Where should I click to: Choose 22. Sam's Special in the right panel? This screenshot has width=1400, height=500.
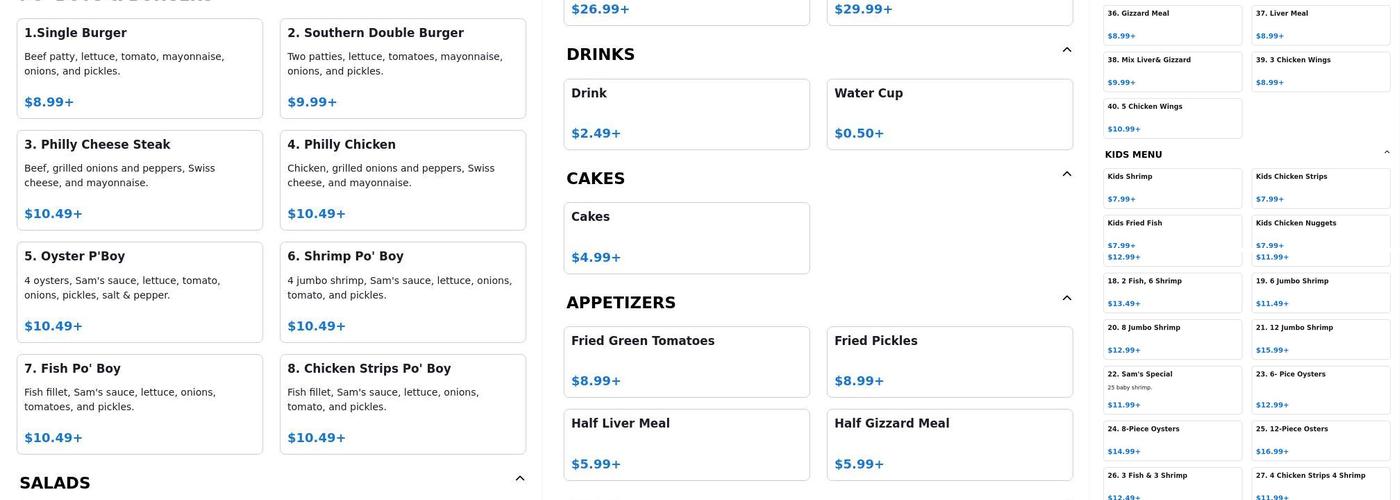(1172, 389)
